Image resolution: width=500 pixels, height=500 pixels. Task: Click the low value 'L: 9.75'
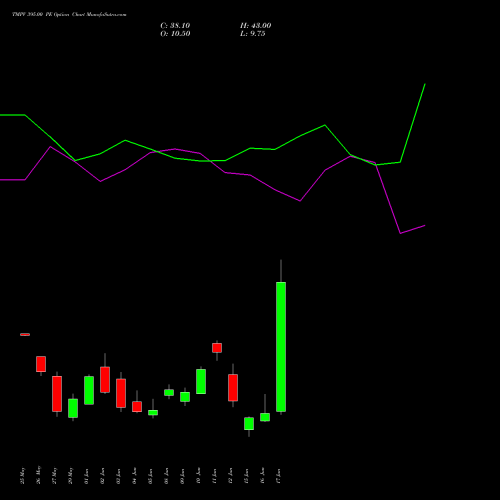253,34
